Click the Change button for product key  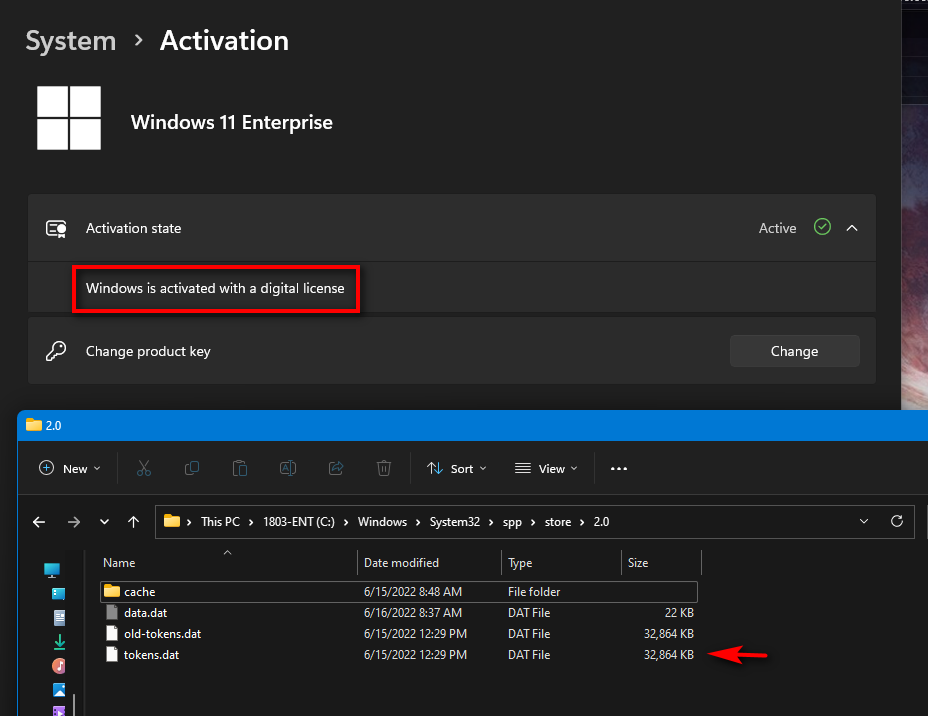(794, 351)
